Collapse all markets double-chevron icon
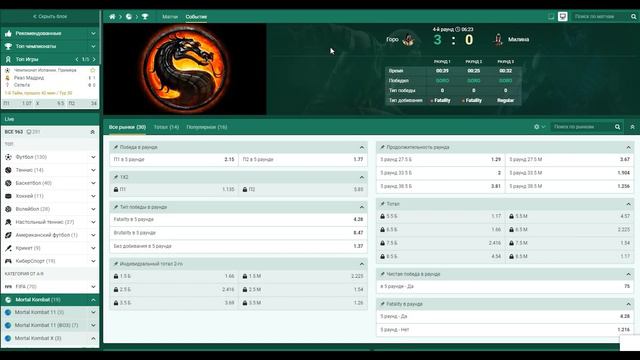 tap(632, 127)
